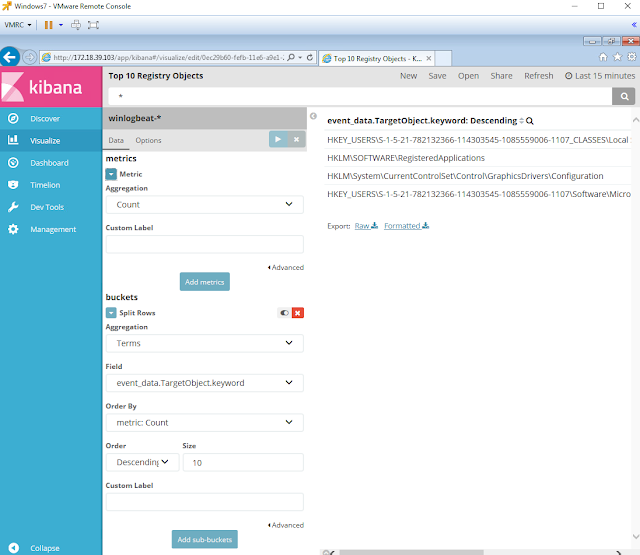Click New in the top menu

pos(408,76)
